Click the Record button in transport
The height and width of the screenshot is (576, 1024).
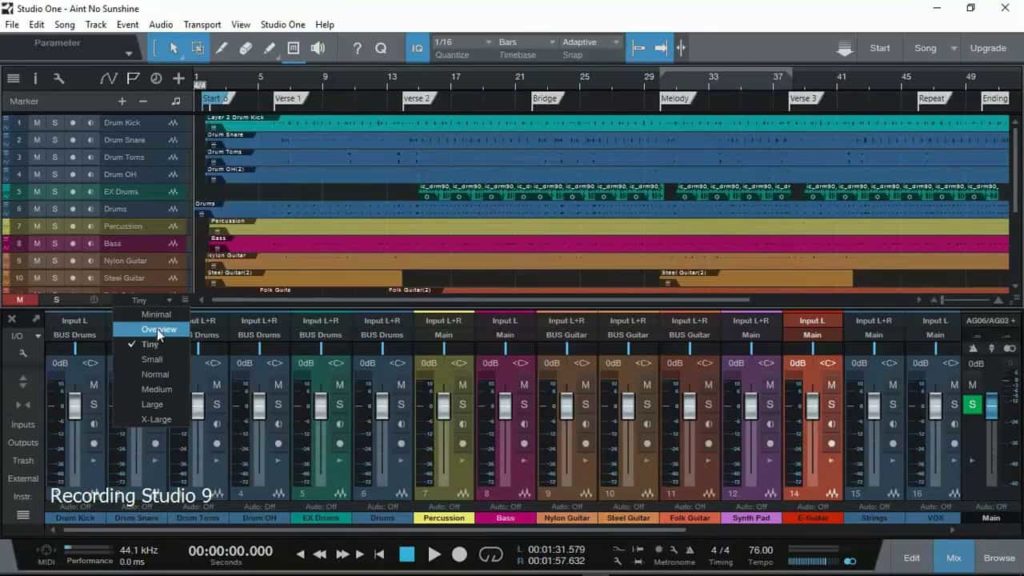coord(459,554)
